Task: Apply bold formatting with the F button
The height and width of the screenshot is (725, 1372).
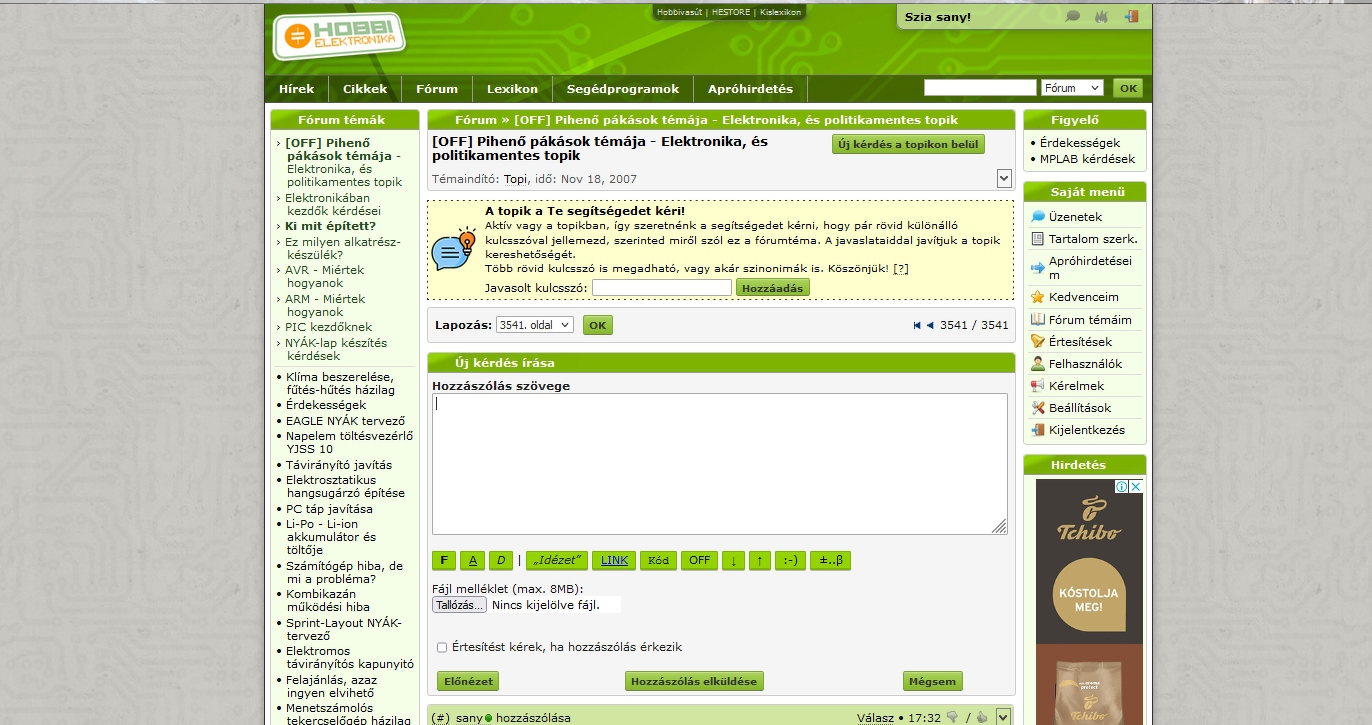Action: (444, 560)
